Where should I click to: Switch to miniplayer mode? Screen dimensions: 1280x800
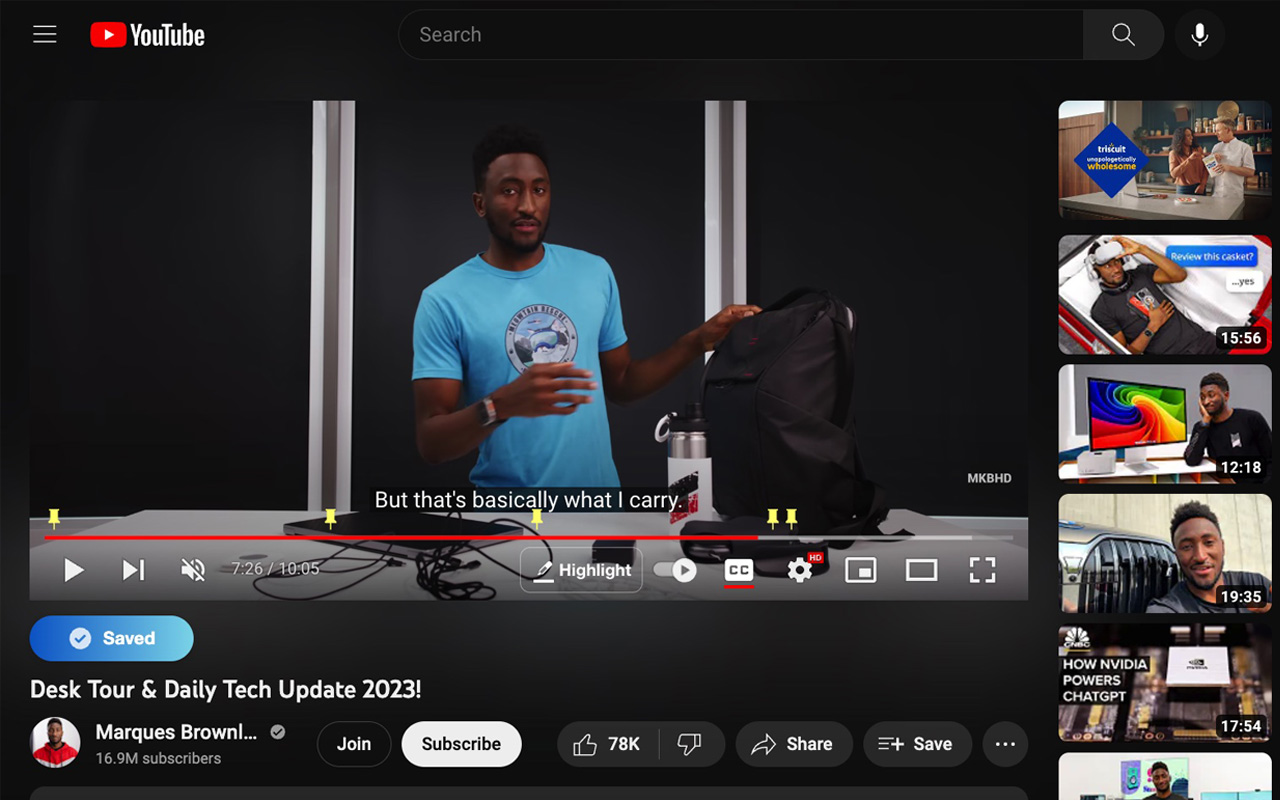point(861,570)
